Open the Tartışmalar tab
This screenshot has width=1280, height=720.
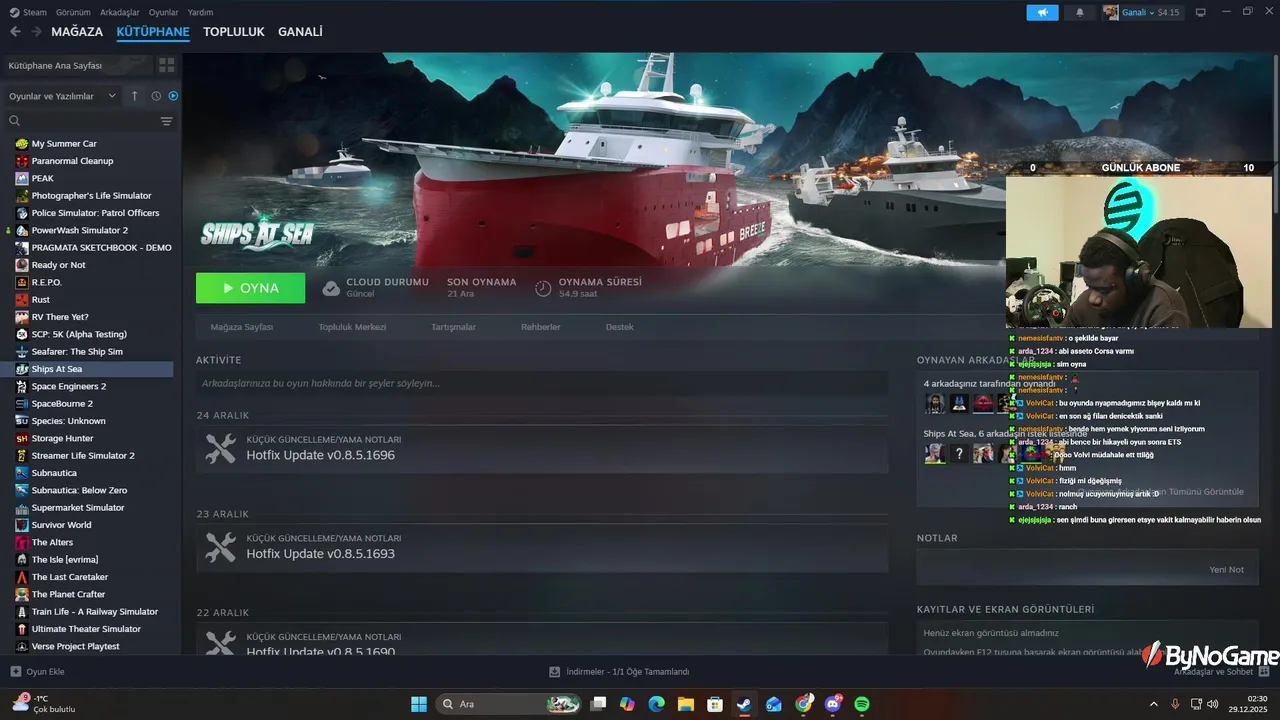pos(453,327)
